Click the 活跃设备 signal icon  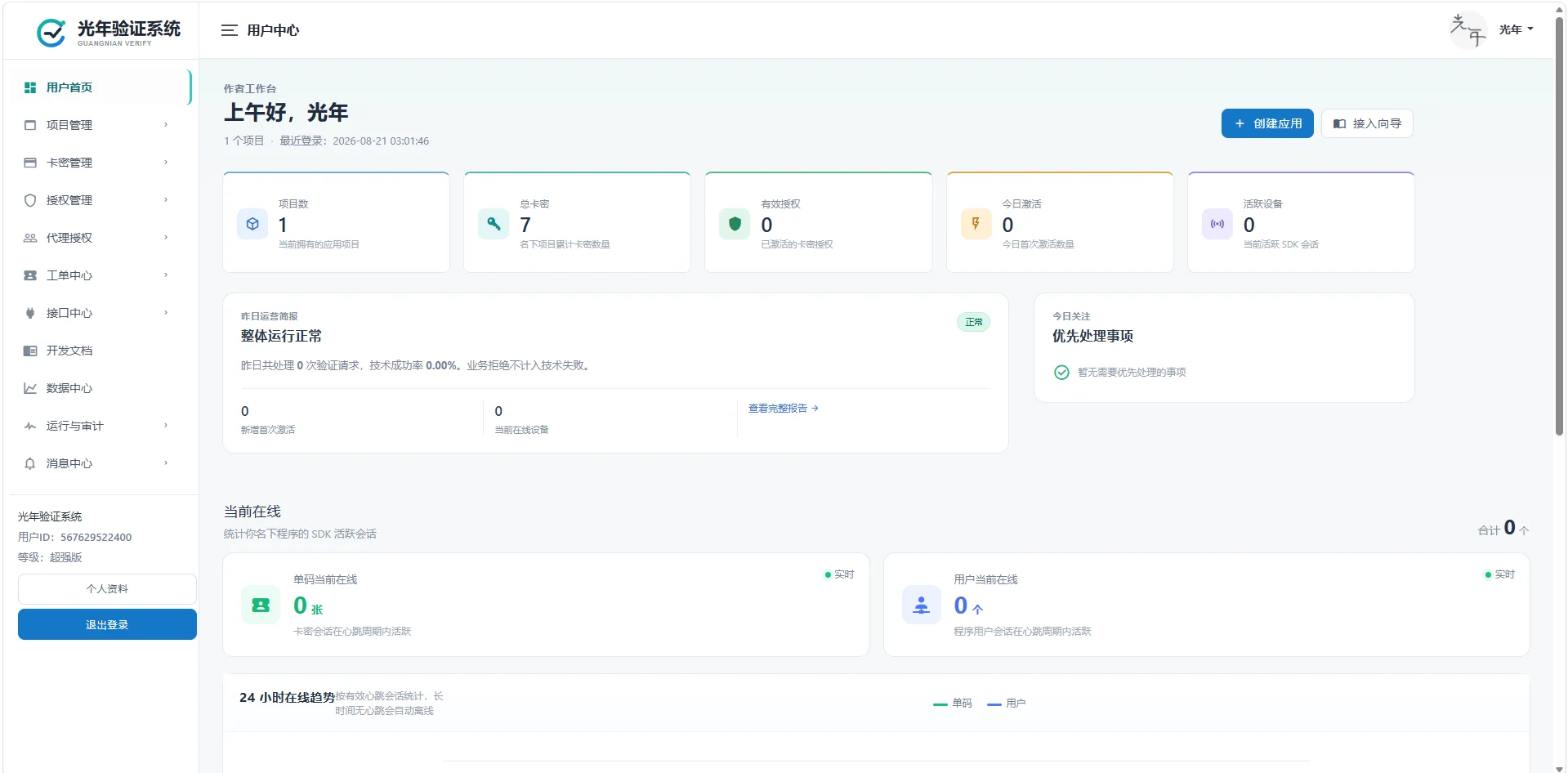click(x=1217, y=224)
